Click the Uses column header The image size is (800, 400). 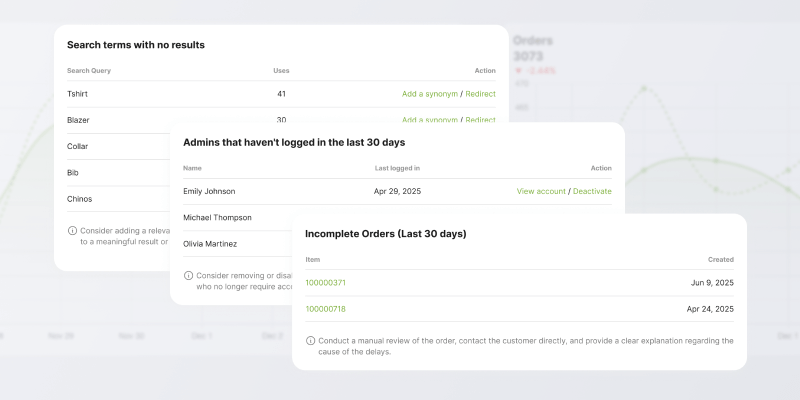(x=281, y=71)
